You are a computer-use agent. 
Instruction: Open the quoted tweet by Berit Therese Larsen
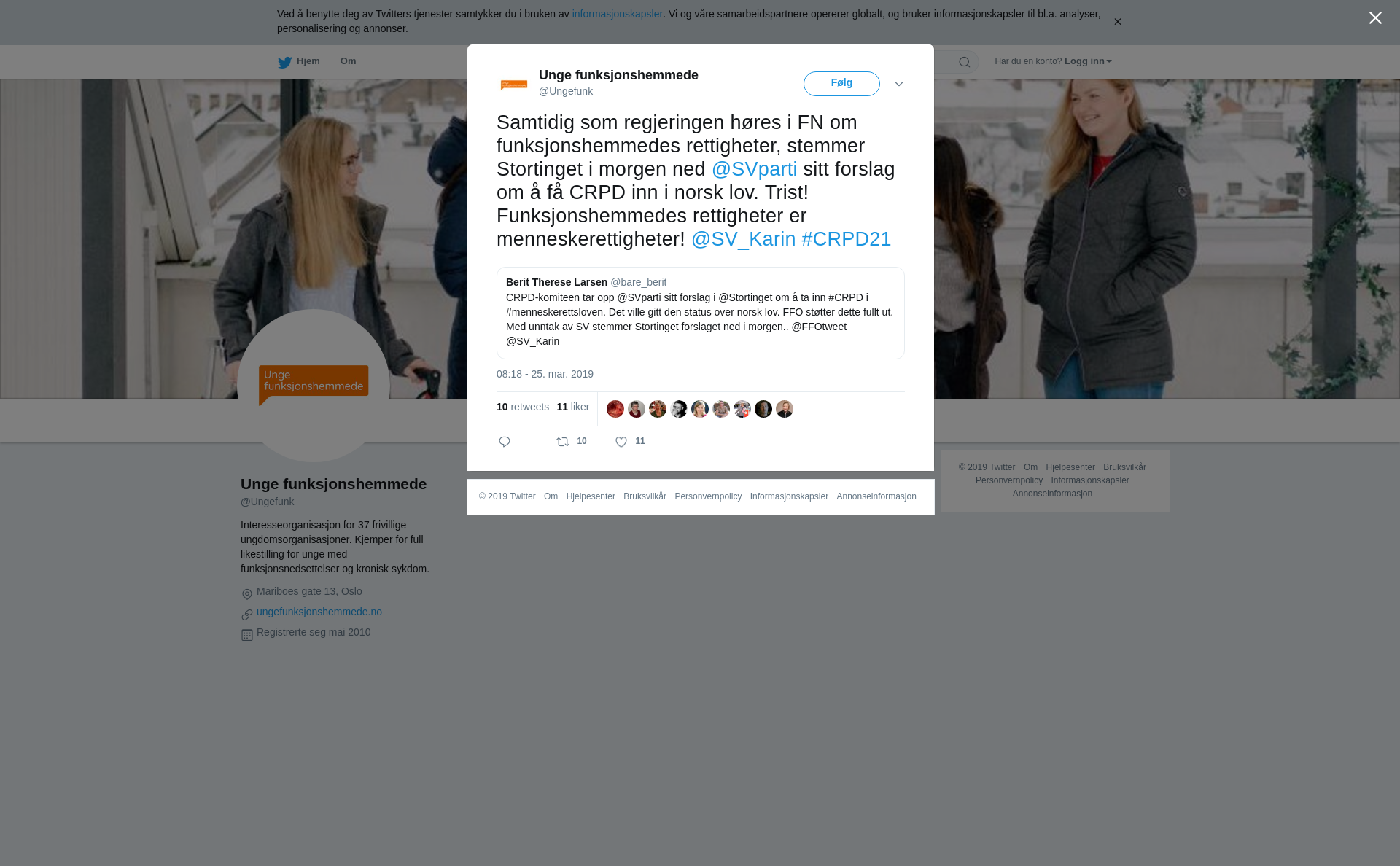[x=701, y=313]
